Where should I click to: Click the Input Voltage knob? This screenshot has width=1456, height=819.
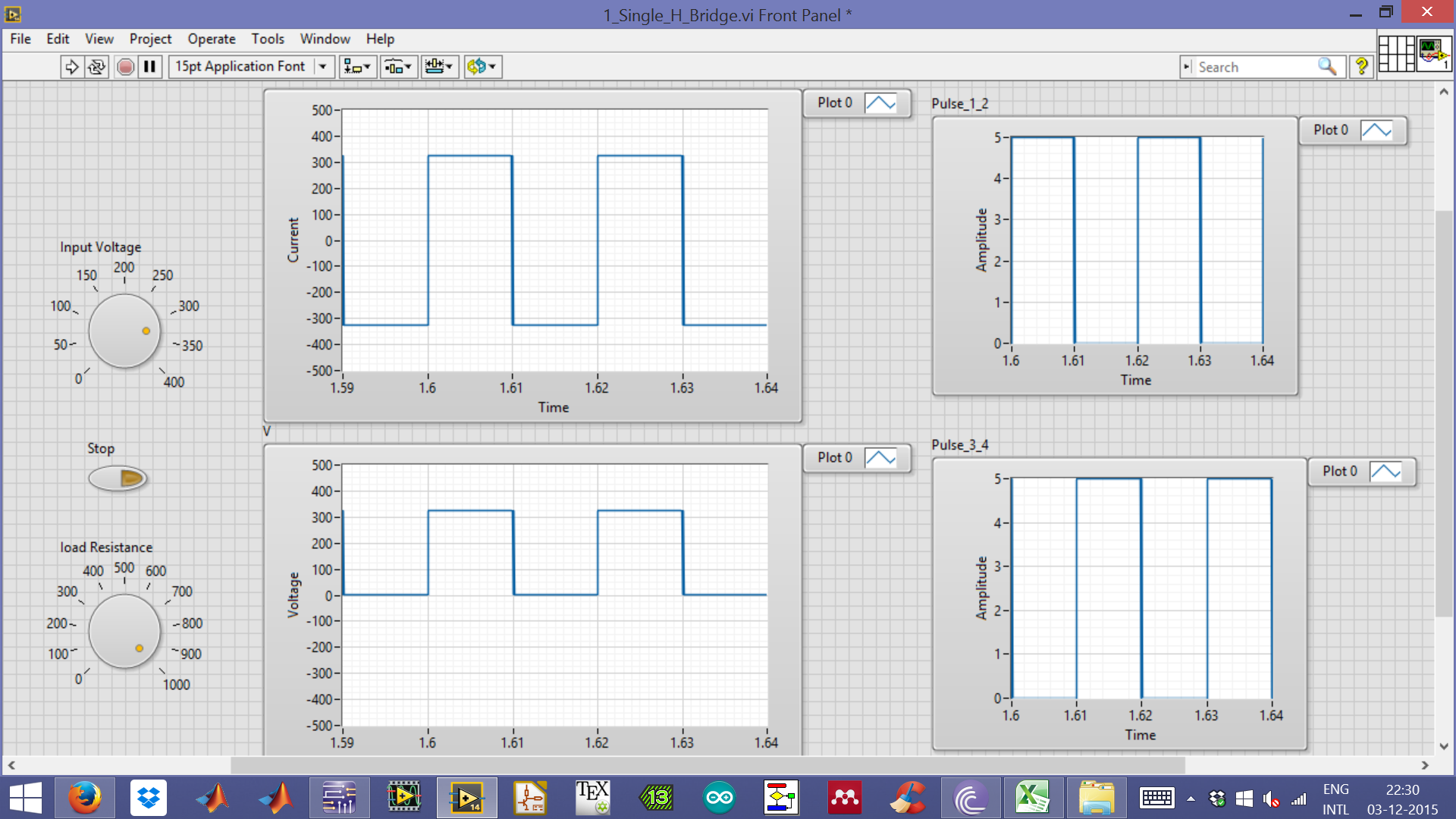pos(124,331)
